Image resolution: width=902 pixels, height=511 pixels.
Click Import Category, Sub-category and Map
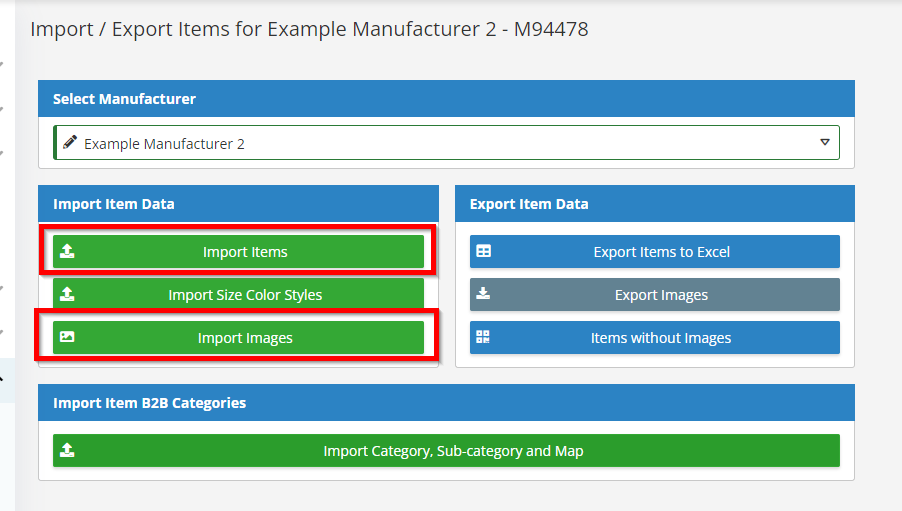446,451
